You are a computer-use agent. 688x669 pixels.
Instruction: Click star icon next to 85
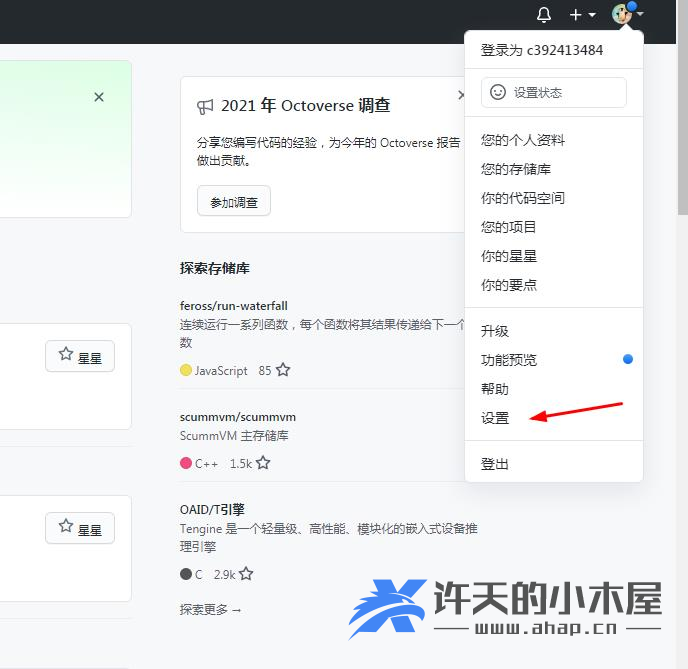(283, 370)
